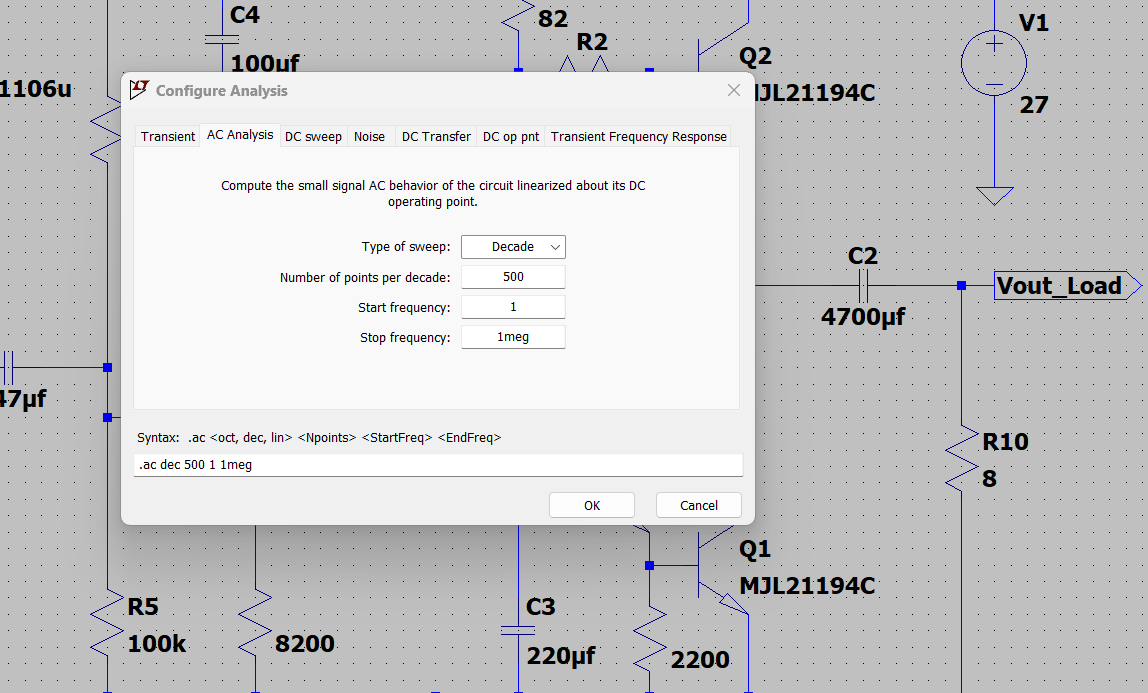Cancel the Configure Analysis dialog
The width and height of the screenshot is (1148, 693).
click(698, 505)
